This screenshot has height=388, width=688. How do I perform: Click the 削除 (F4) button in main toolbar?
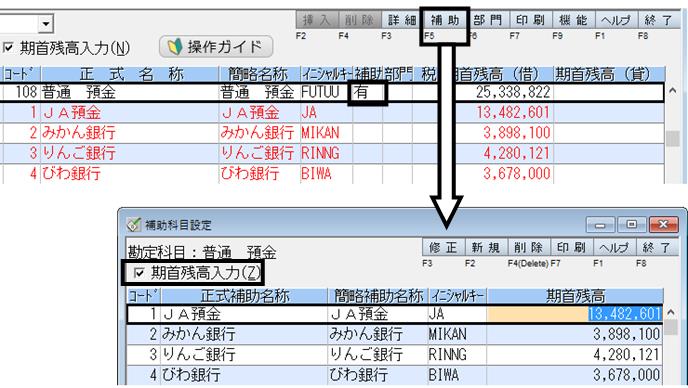tap(359, 20)
